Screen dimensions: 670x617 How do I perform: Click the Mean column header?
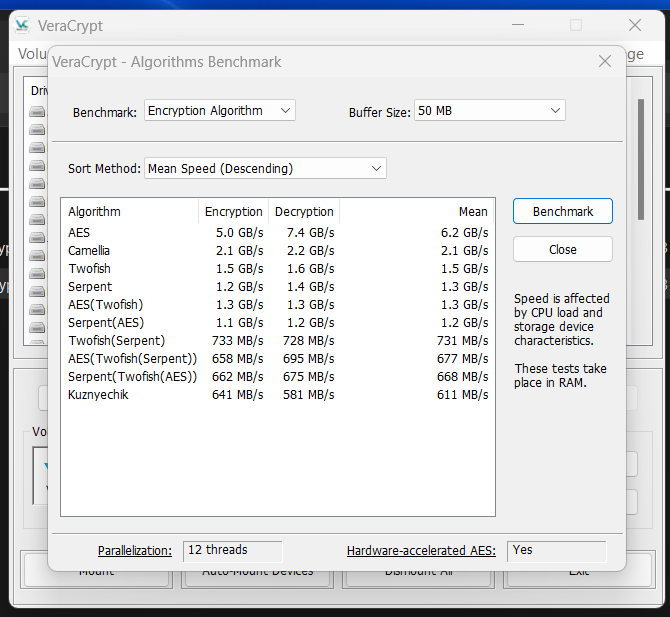417,212
